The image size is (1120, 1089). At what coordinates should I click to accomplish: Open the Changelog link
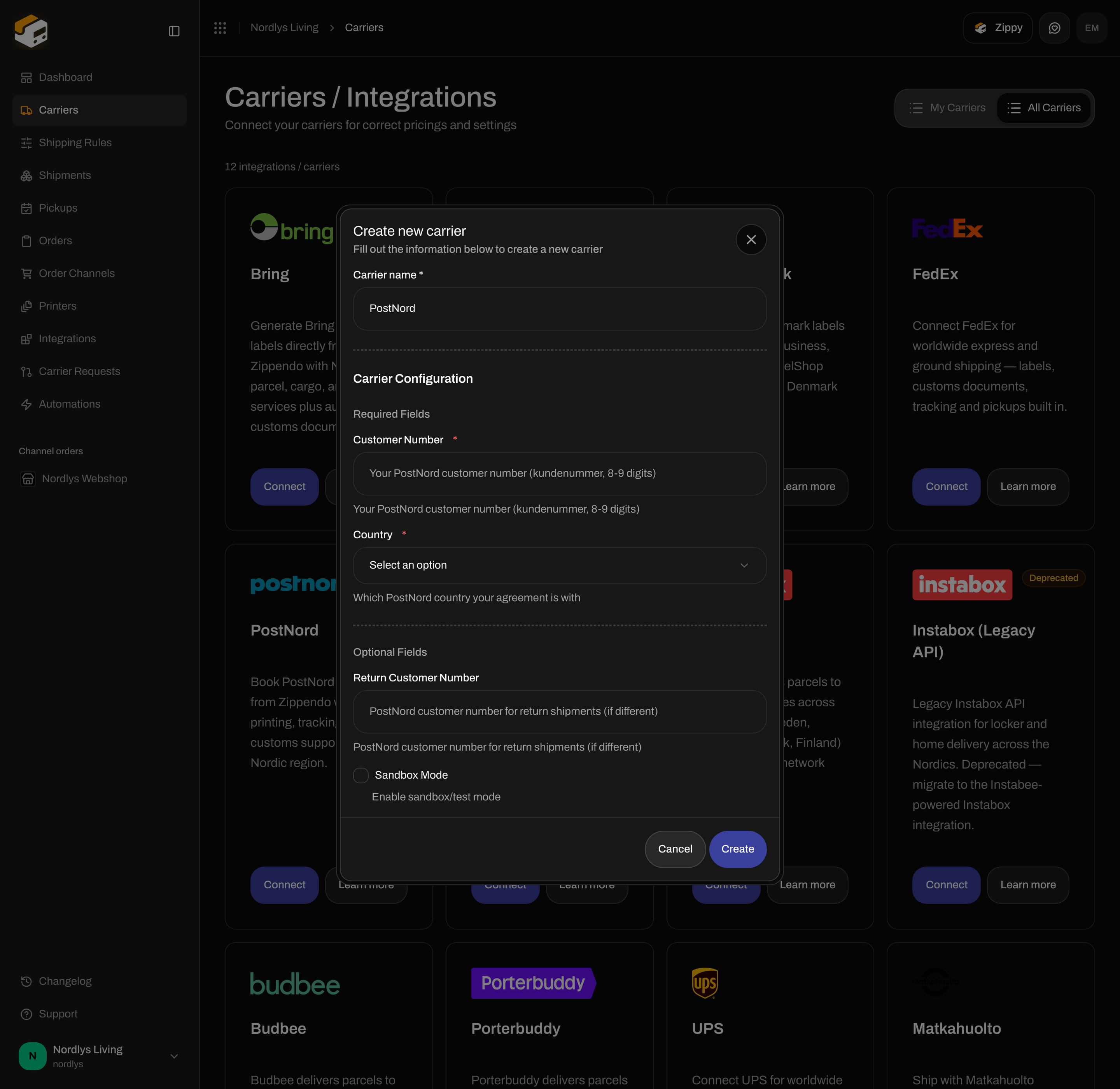point(100,982)
